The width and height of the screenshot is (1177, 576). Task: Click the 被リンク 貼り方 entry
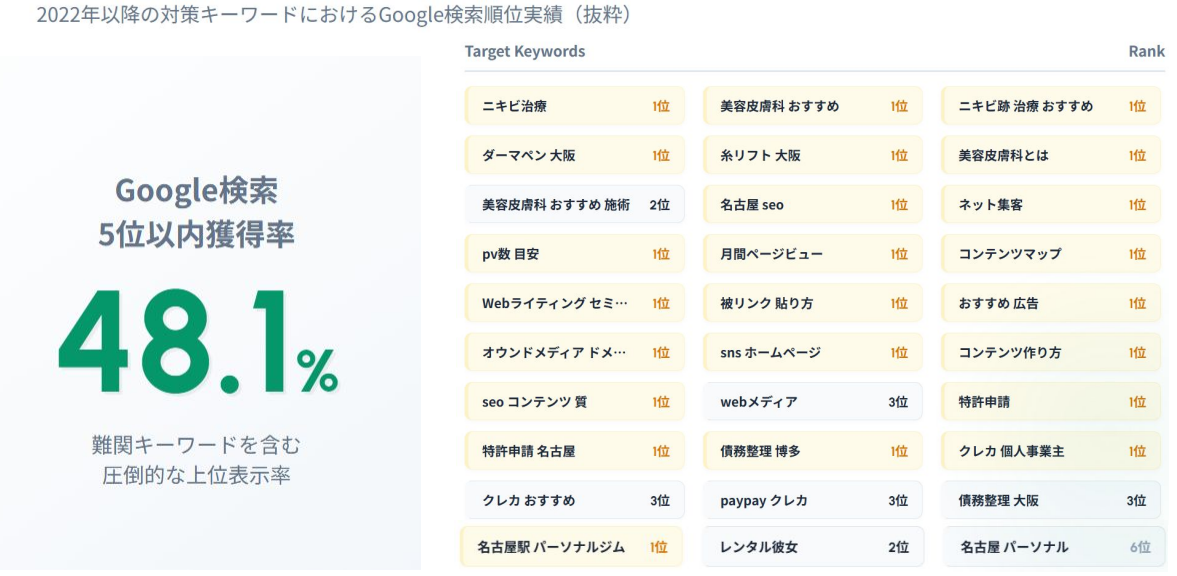pyautogui.click(x=813, y=303)
